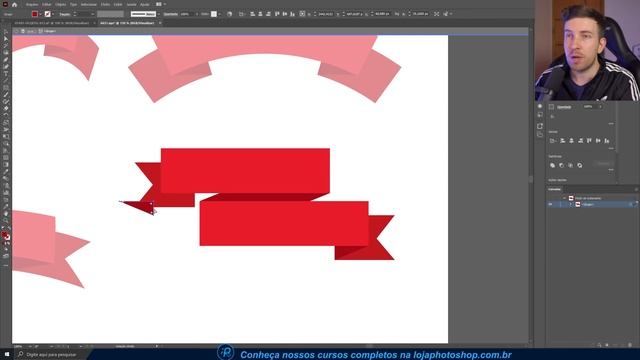640x360 pixels.
Task: Open the Arquivo menu
Action: [32, 4]
